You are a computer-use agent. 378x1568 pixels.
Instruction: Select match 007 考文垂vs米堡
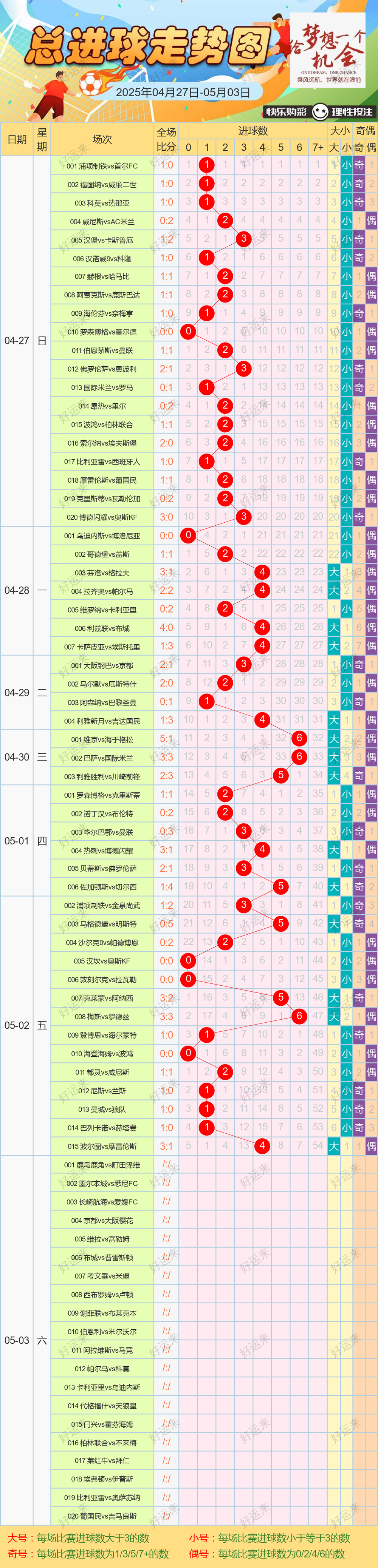point(102,1276)
